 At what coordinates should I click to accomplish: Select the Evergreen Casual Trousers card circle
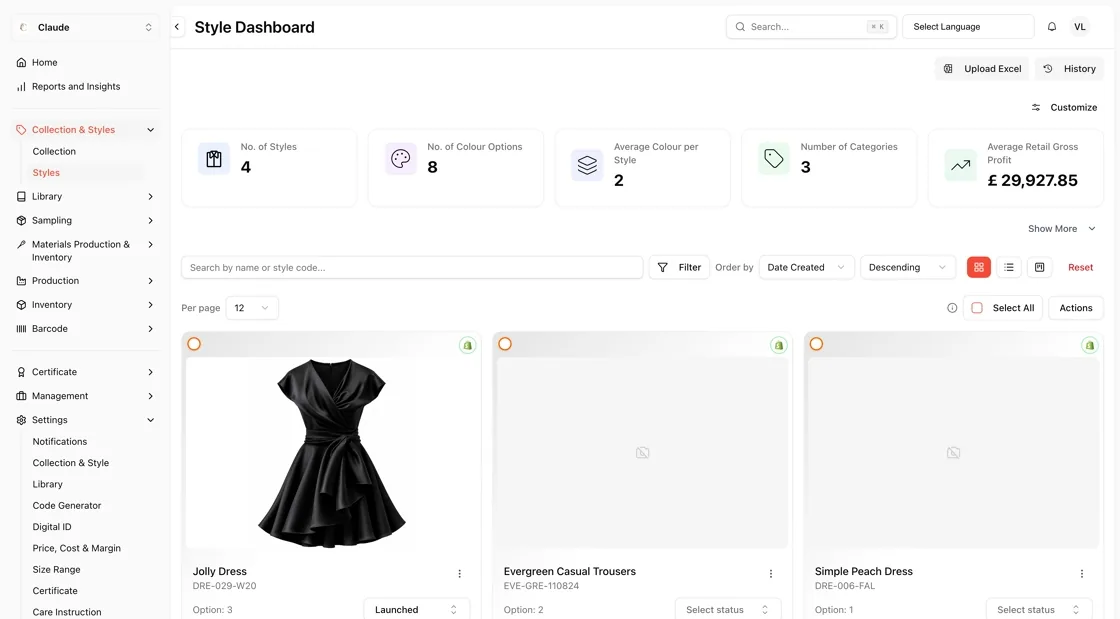tap(505, 344)
